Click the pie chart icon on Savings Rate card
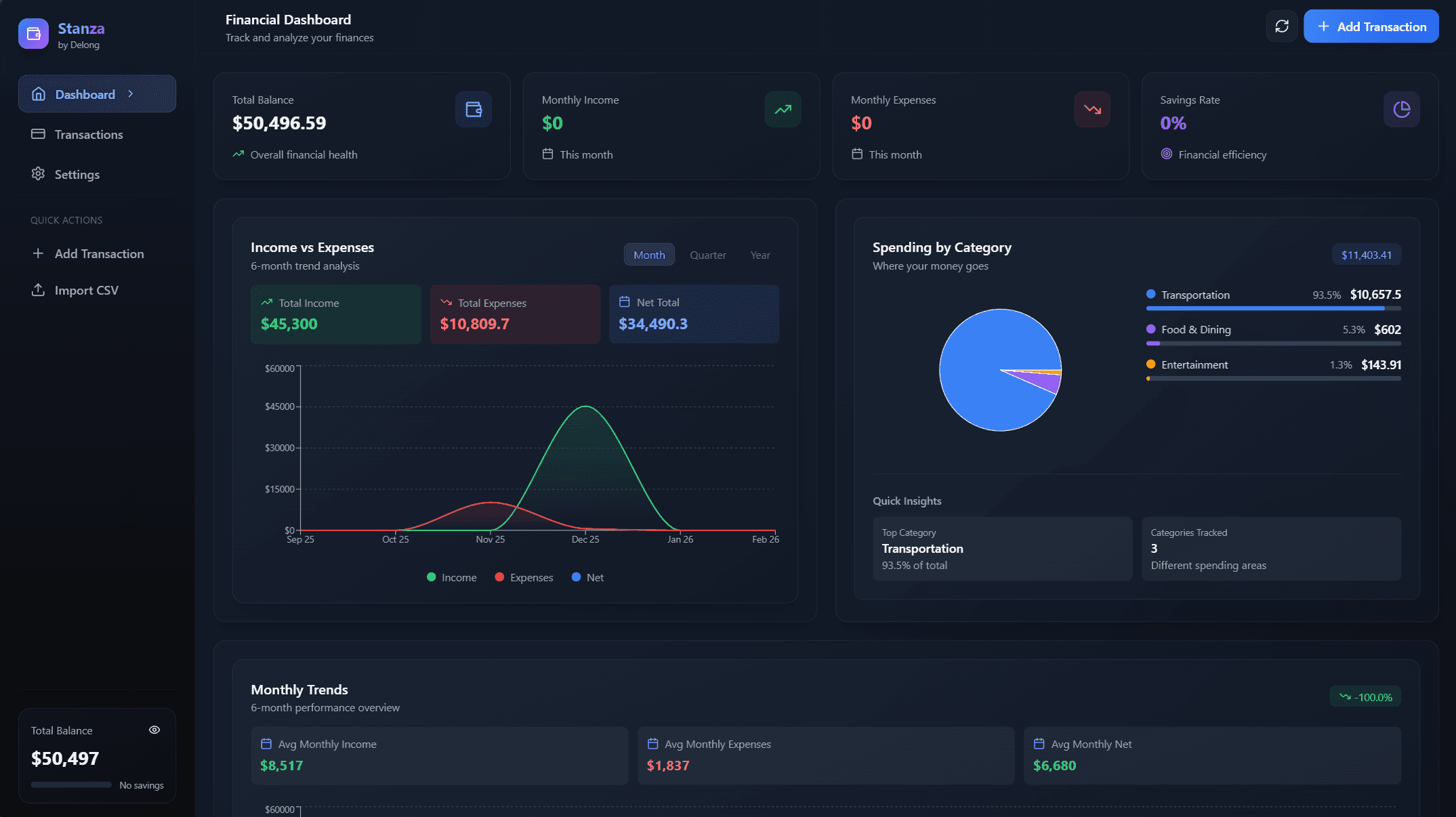The width and height of the screenshot is (1456, 817). tap(1401, 109)
